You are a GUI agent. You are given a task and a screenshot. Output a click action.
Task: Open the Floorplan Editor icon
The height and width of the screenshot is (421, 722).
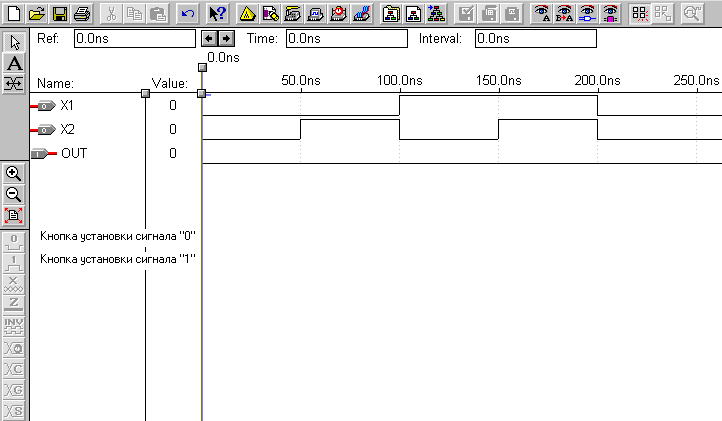tap(270, 14)
